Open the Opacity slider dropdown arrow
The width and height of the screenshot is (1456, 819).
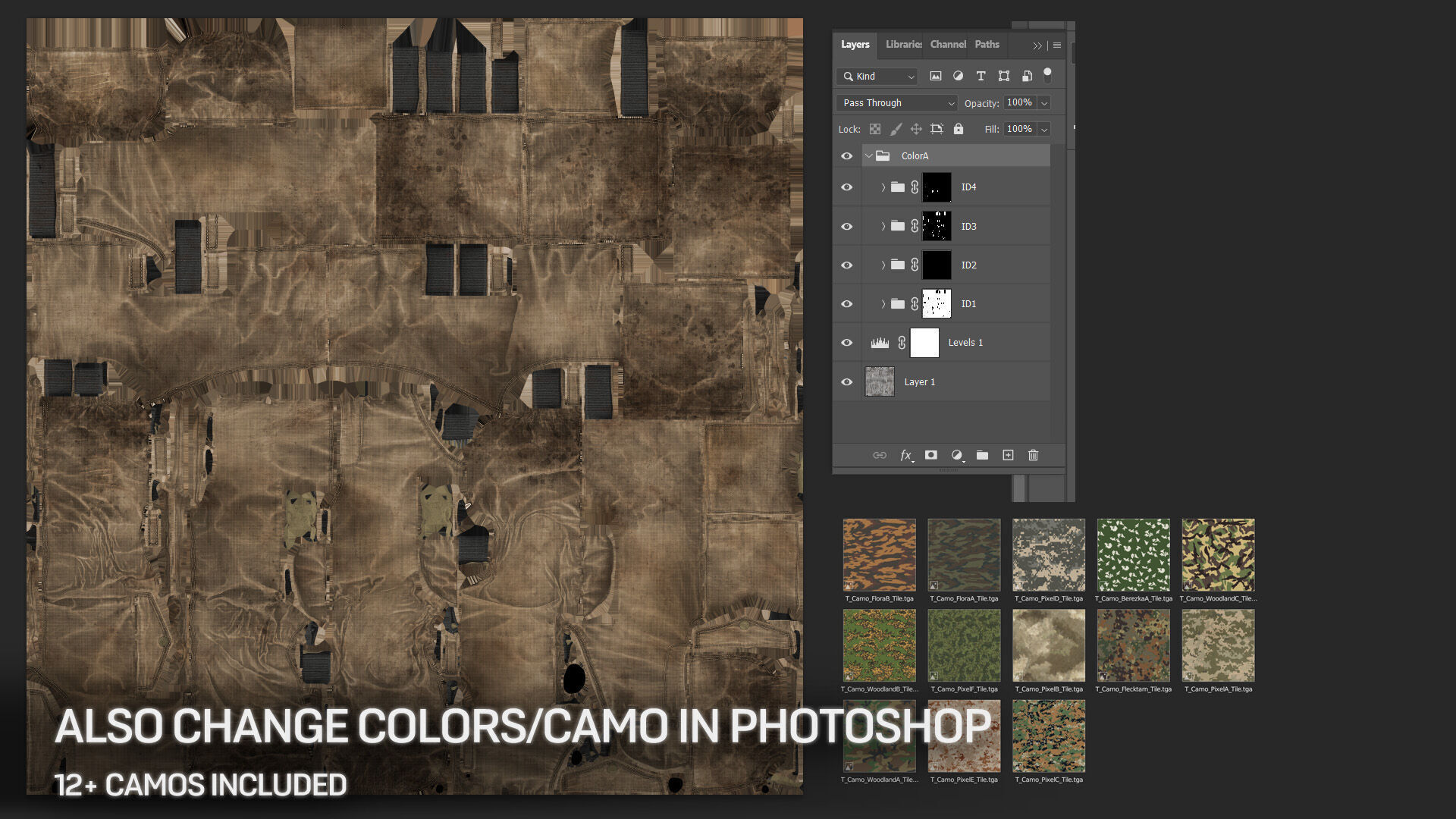(1044, 103)
